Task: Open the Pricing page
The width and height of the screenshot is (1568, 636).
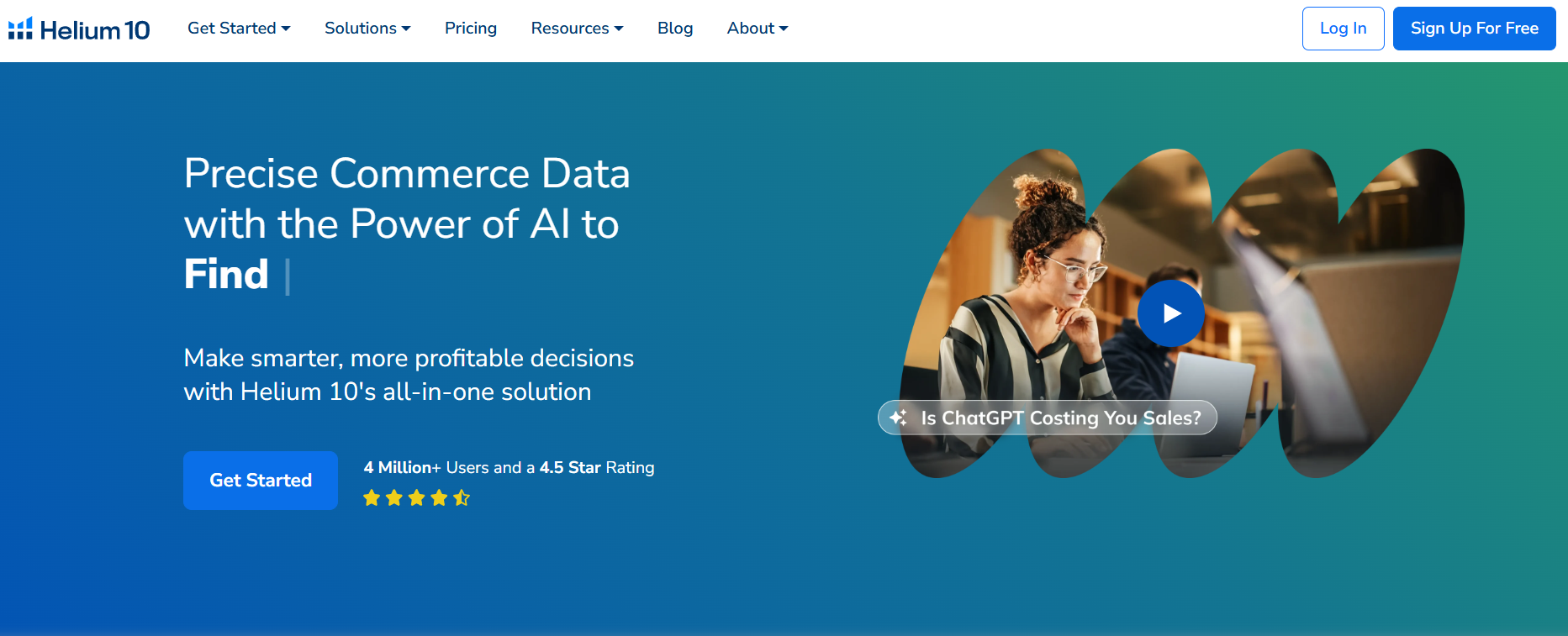Action: (x=471, y=29)
